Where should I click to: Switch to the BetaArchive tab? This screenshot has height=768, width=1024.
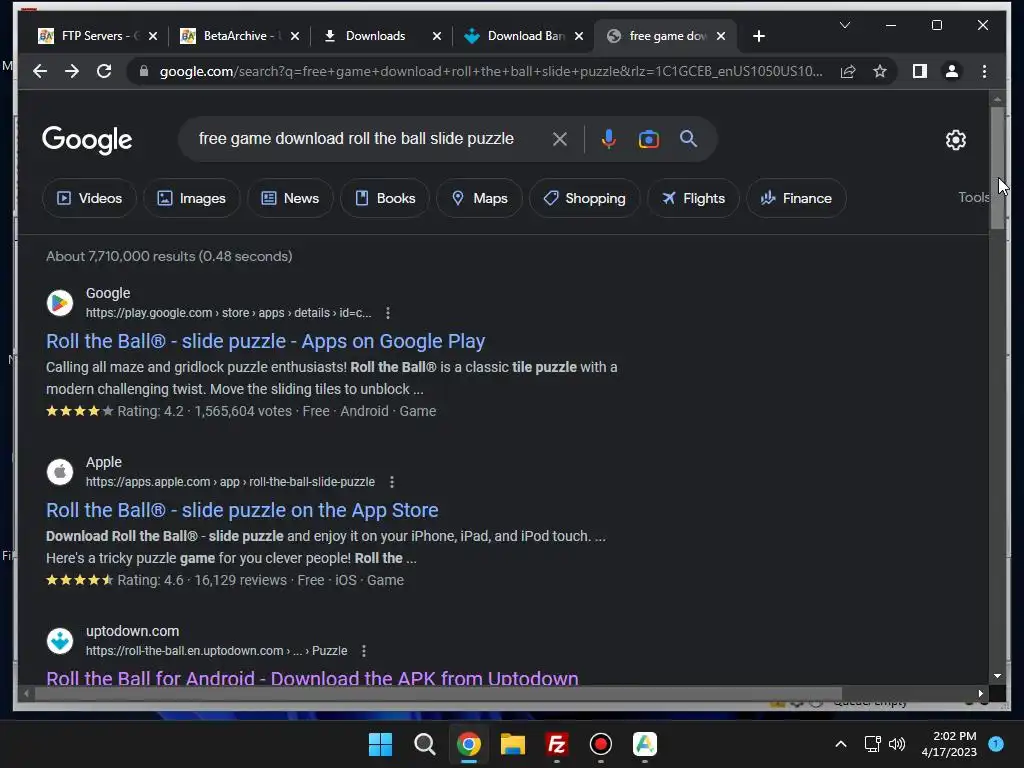tap(231, 36)
